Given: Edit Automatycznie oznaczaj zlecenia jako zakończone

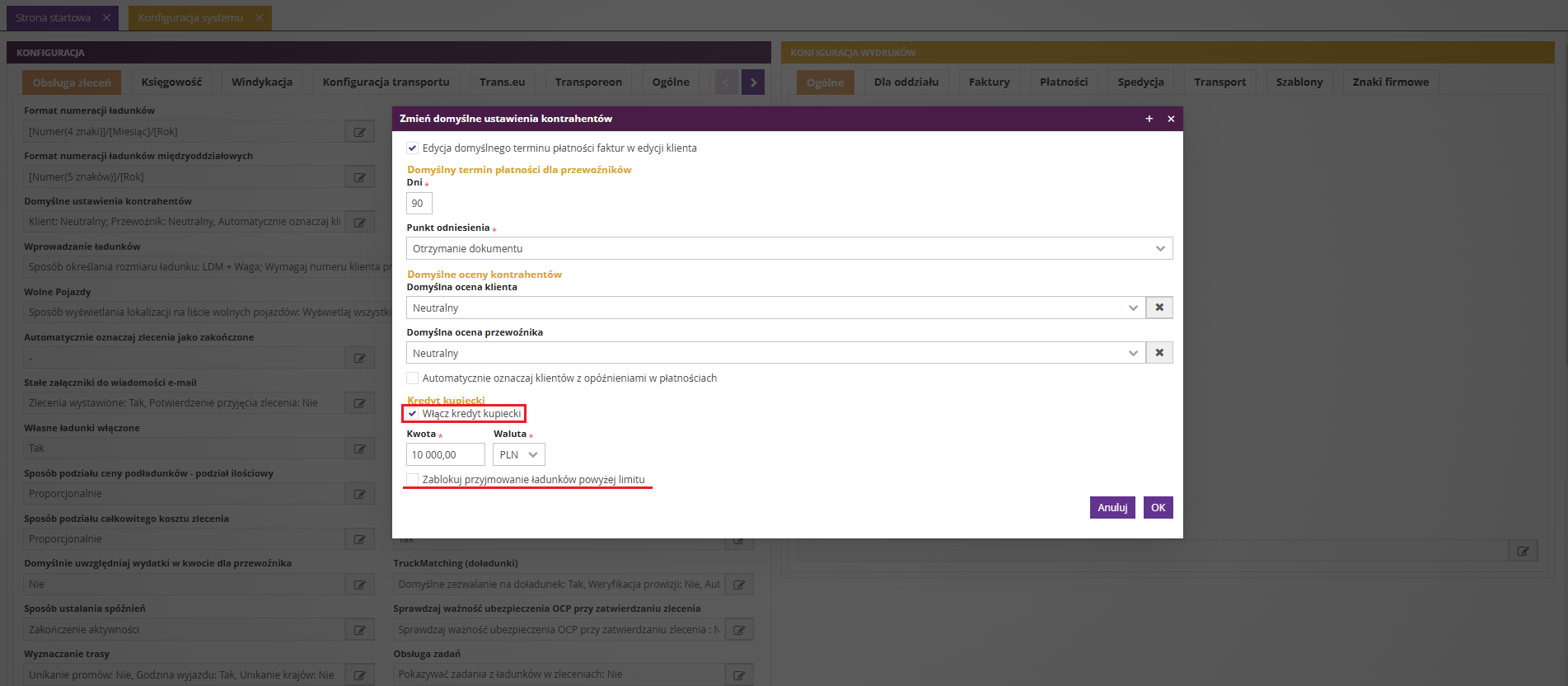Looking at the screenshot, I should pyautogui.click(x=360, y=358).
